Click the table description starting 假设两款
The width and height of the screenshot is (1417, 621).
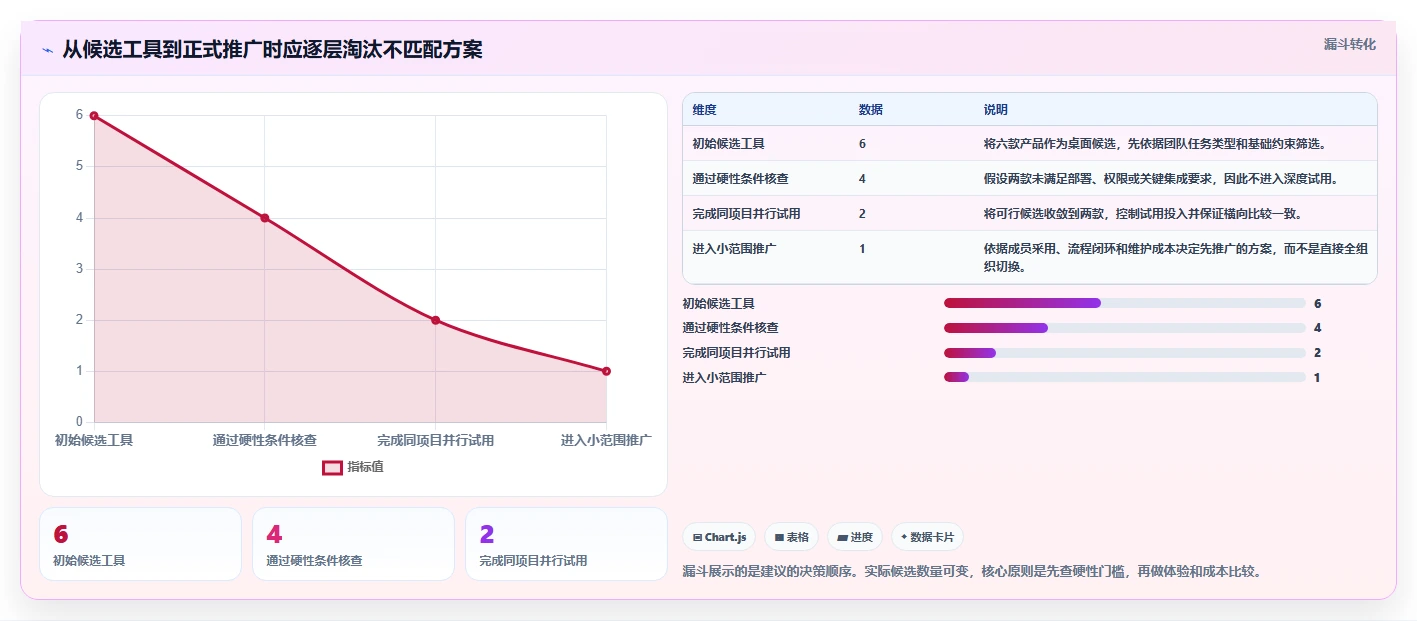click(1160, 179)
